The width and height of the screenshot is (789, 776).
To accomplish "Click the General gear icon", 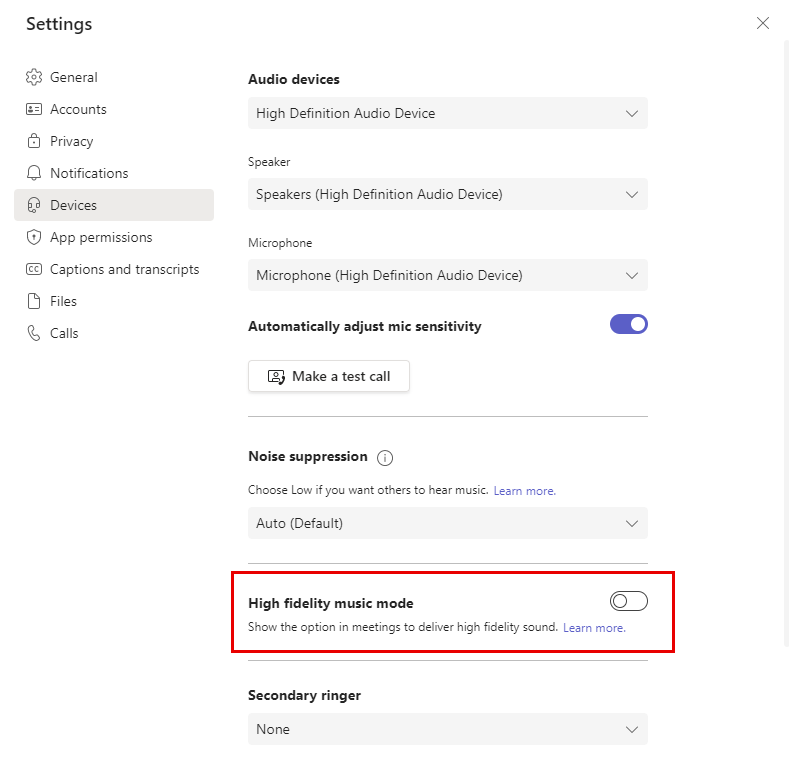I will pyautogui.click(x=34, y=77).
